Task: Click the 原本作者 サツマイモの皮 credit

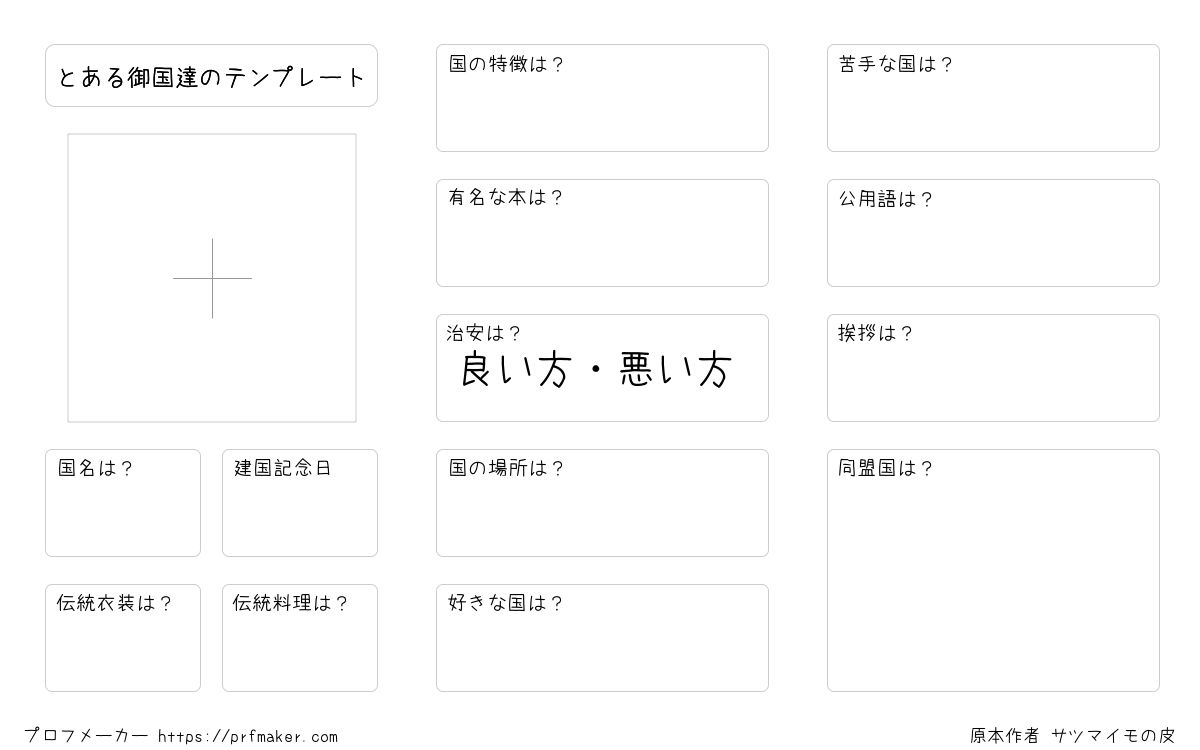Action: [x=1072, y=736]
